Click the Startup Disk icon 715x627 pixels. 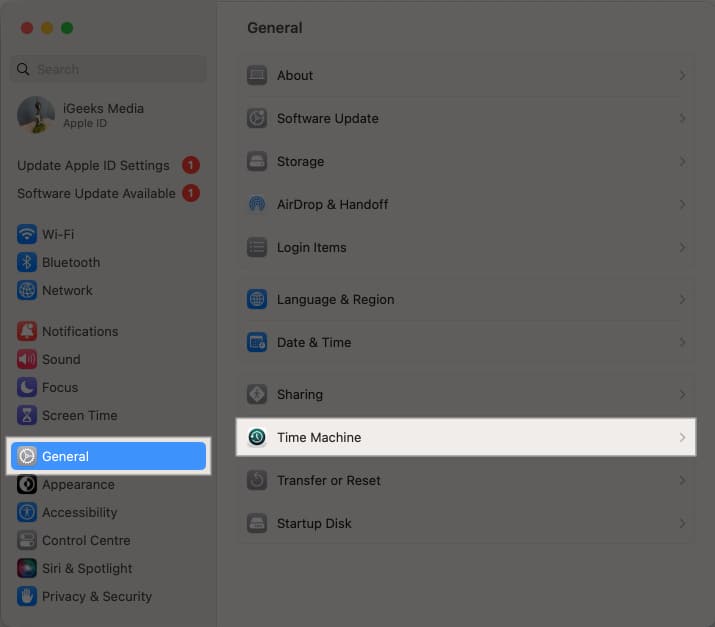tap(257, 523)
